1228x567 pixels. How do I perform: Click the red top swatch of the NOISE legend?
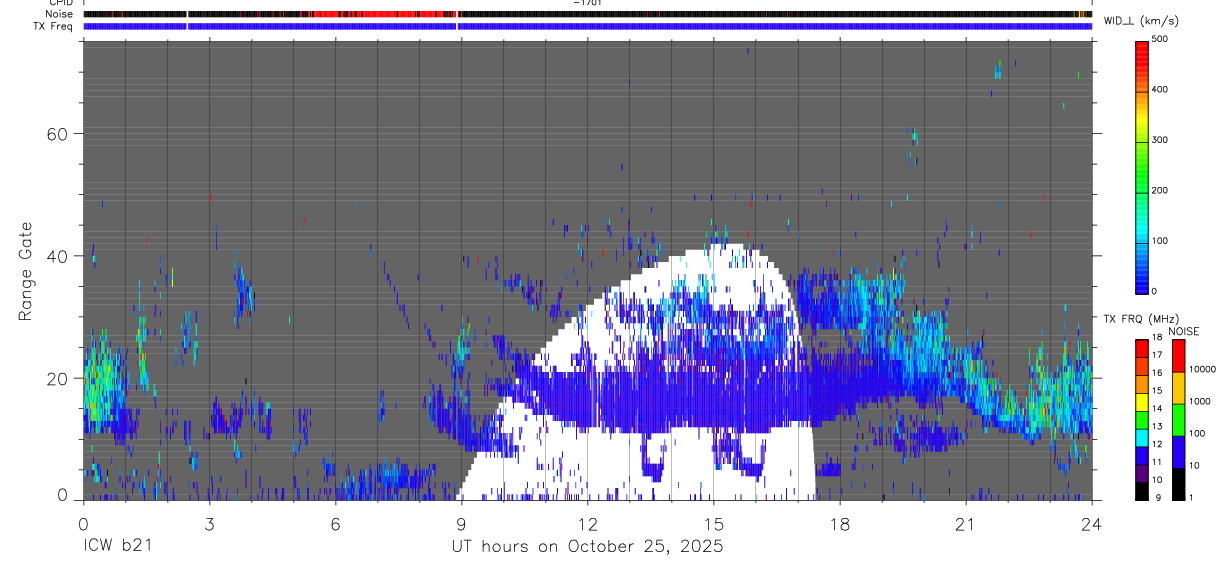click(x=1179, y=356)
